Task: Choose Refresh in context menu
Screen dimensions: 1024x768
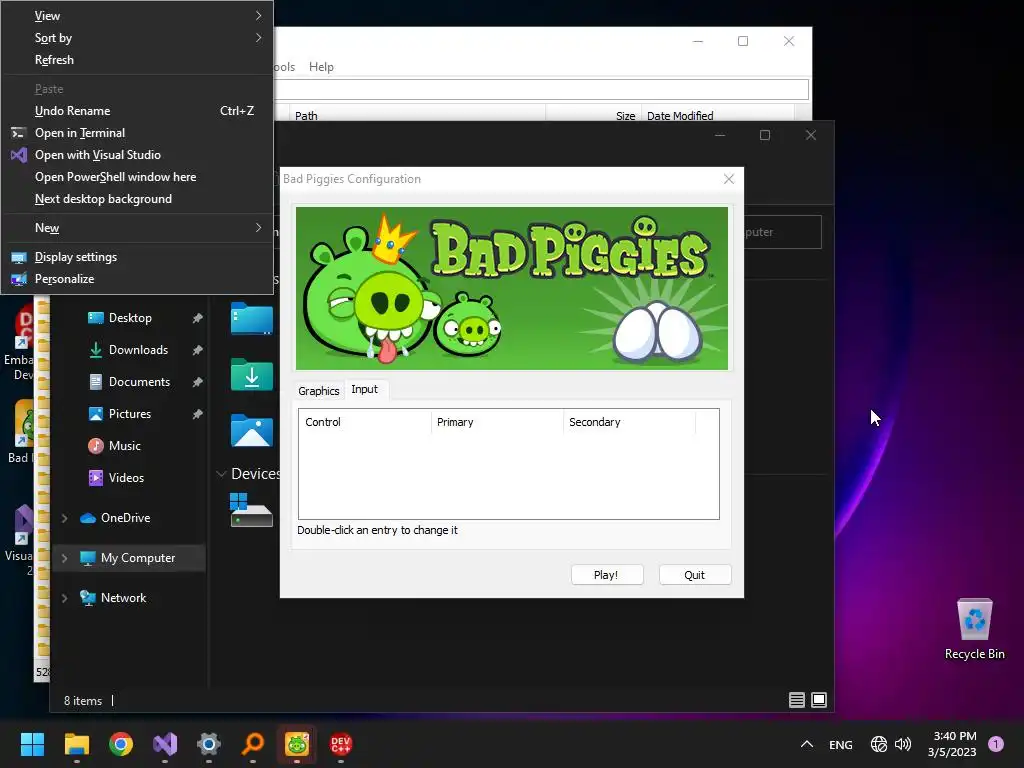Action: [x=136, y=59]
